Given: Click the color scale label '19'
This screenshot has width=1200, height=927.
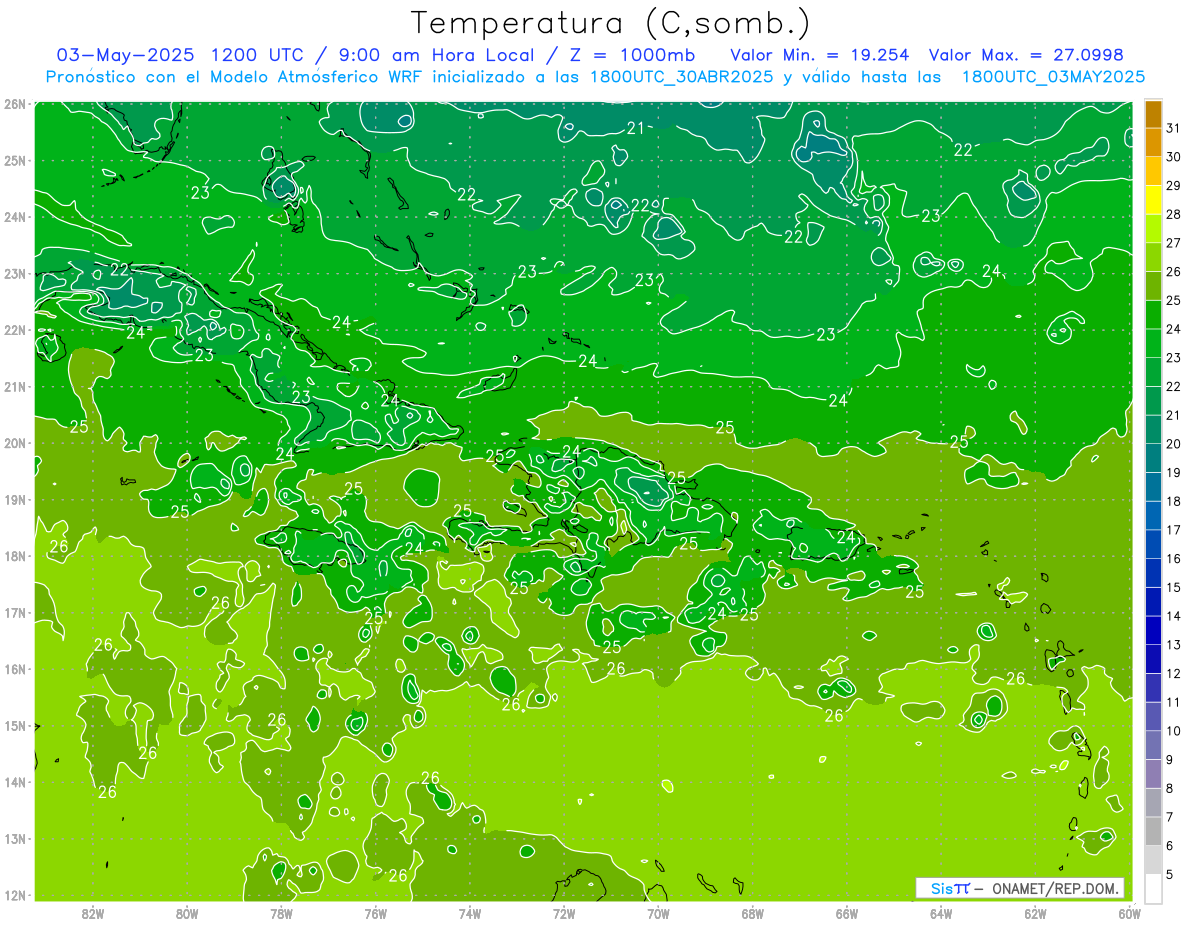Looking at the screenshot, I should click(1174, 472).
